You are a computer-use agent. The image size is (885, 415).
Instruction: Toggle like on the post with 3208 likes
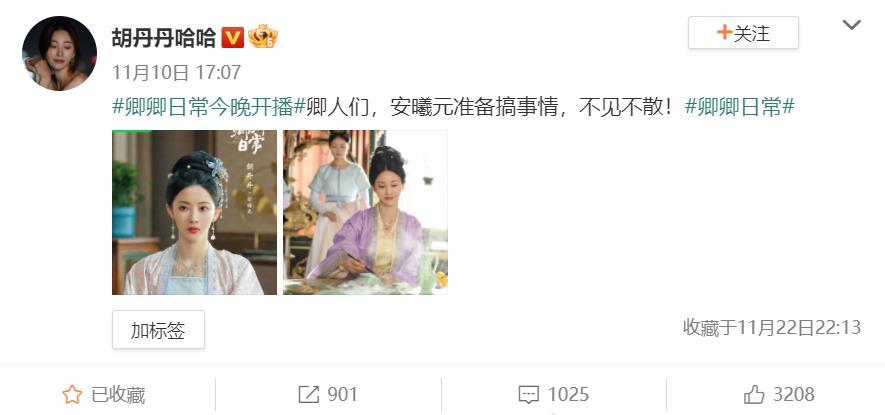coord(779,394)
